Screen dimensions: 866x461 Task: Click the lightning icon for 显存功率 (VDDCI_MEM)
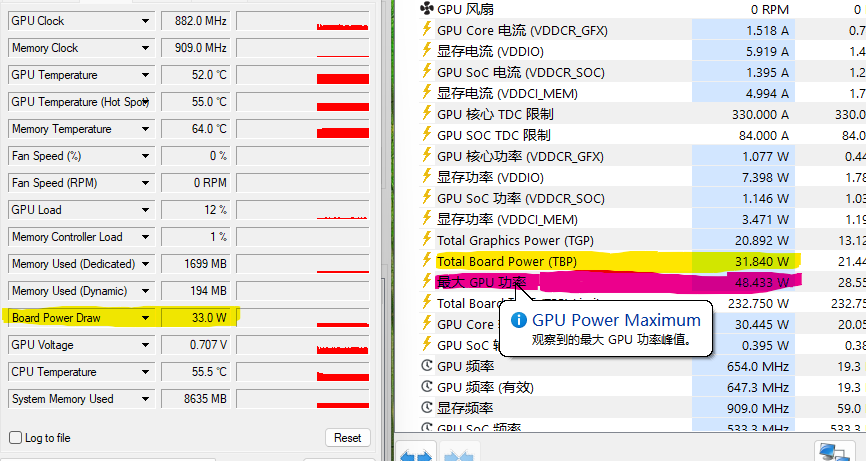pyautogui.click(x=426, y=218)
